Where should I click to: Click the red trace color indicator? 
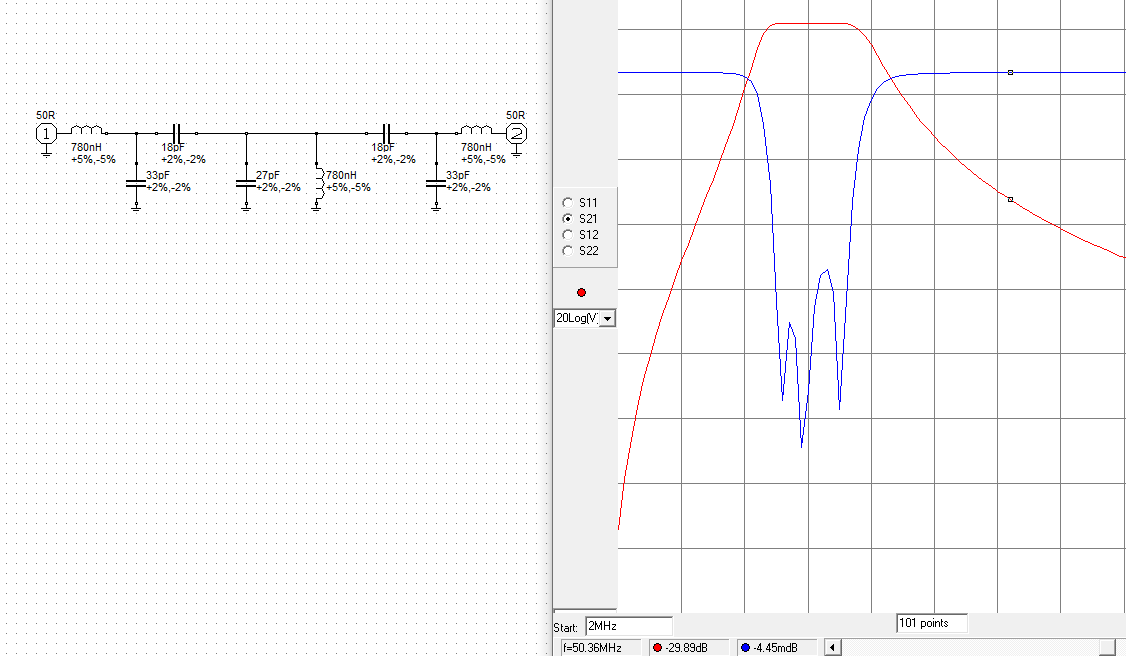click(x=582, y=292)
